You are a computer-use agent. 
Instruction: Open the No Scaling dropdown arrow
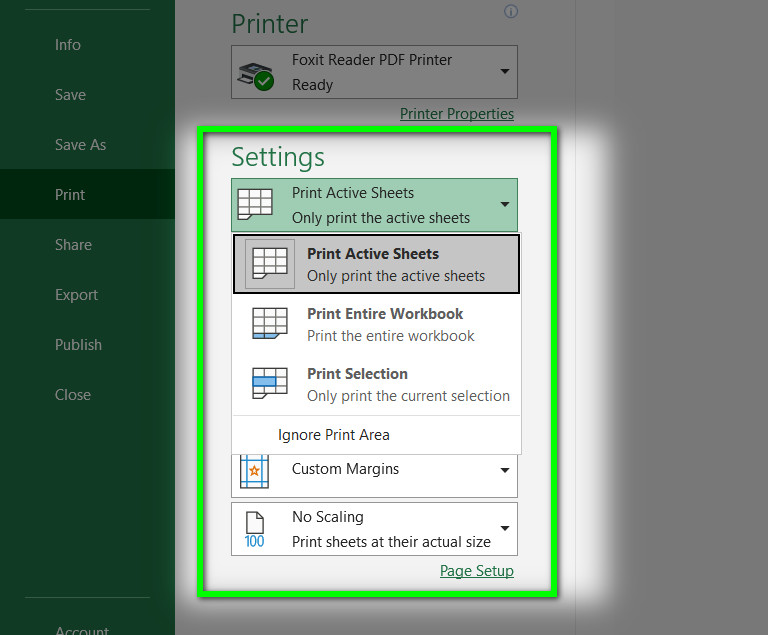coord(505,529)
